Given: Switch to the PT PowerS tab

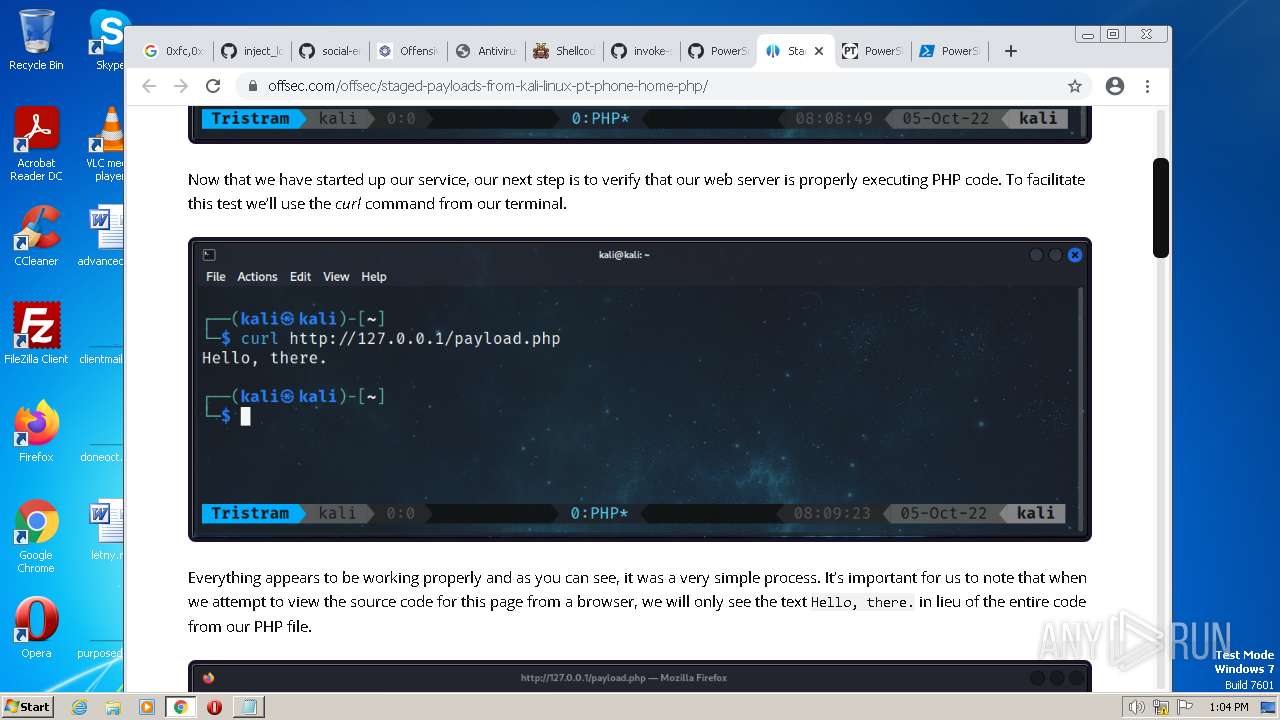Looking at the screenshot, I should tap(872, 51).
